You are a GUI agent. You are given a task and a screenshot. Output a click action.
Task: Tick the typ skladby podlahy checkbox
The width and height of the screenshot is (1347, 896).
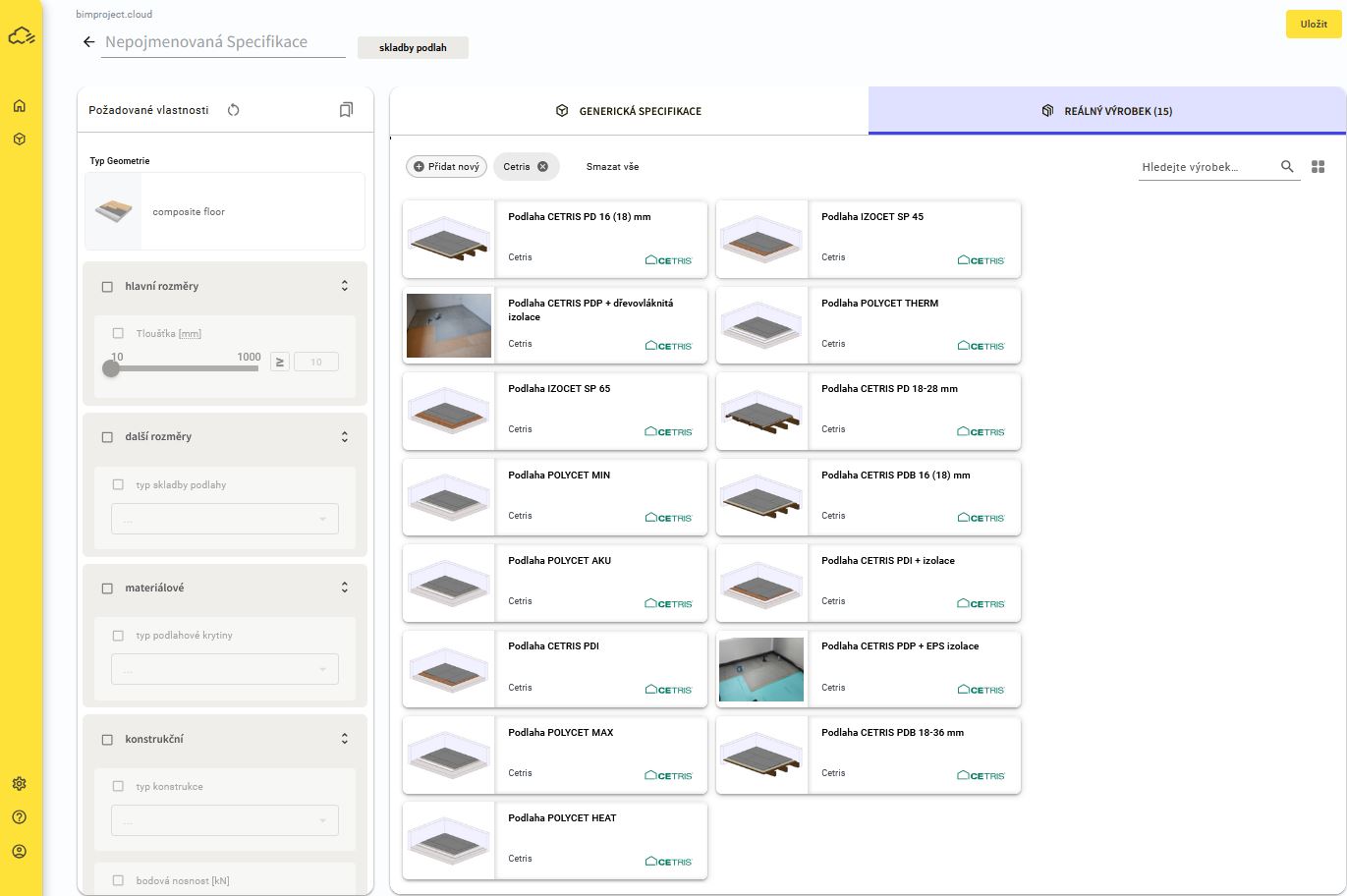(118, 485)
